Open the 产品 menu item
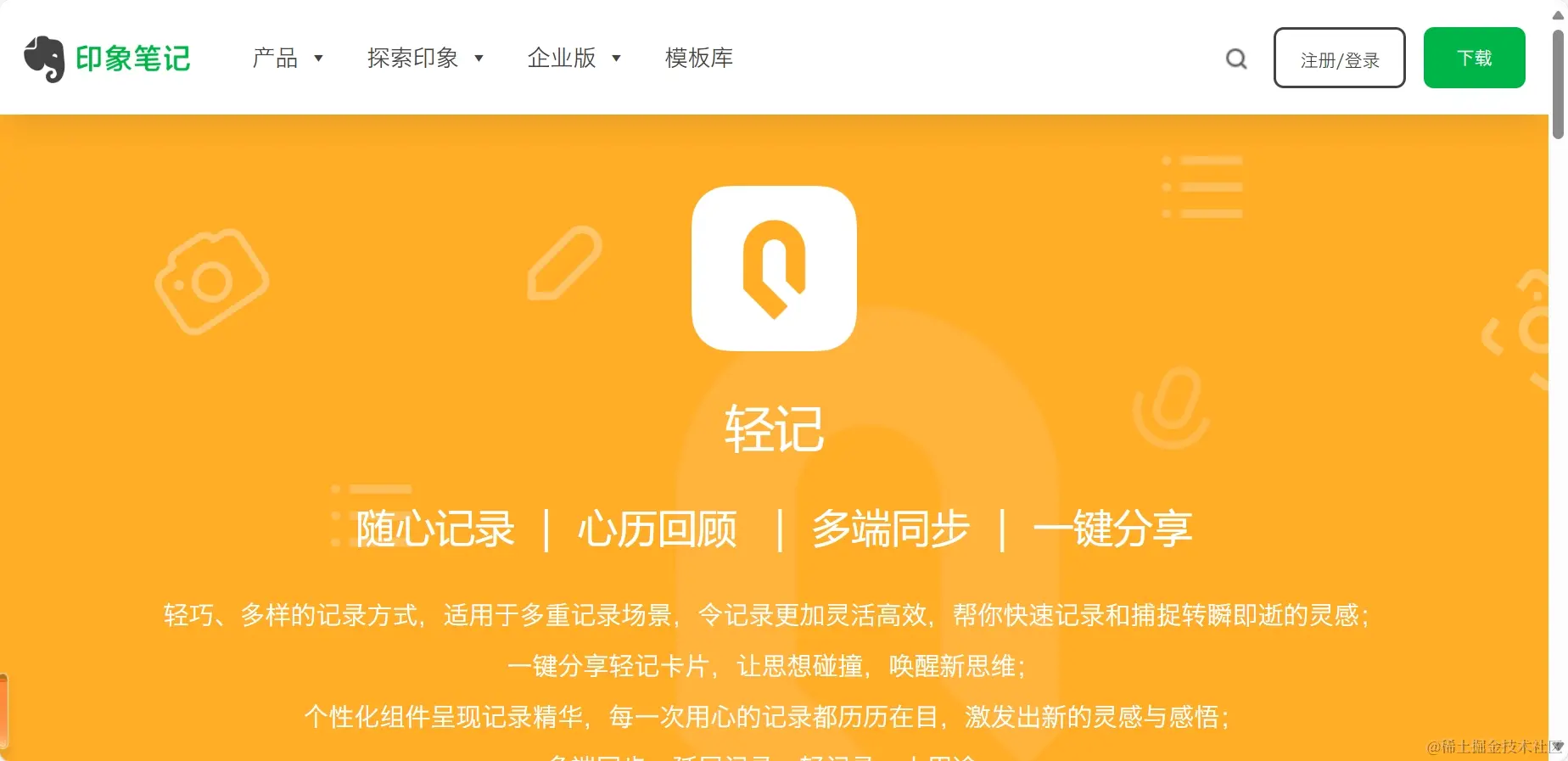1568x761 pixels. pyautogui.click(x=275, y=58)
